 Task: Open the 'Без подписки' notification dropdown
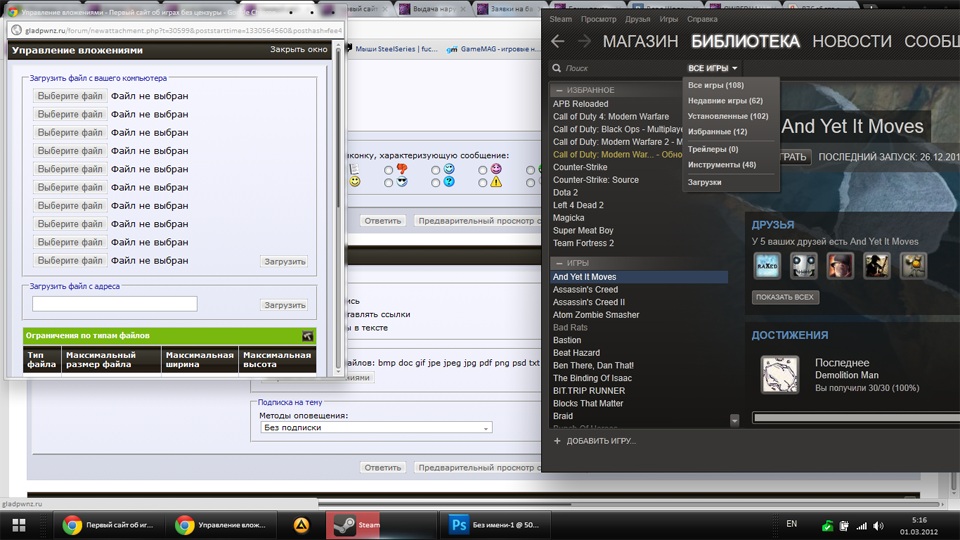pos(377,427)
